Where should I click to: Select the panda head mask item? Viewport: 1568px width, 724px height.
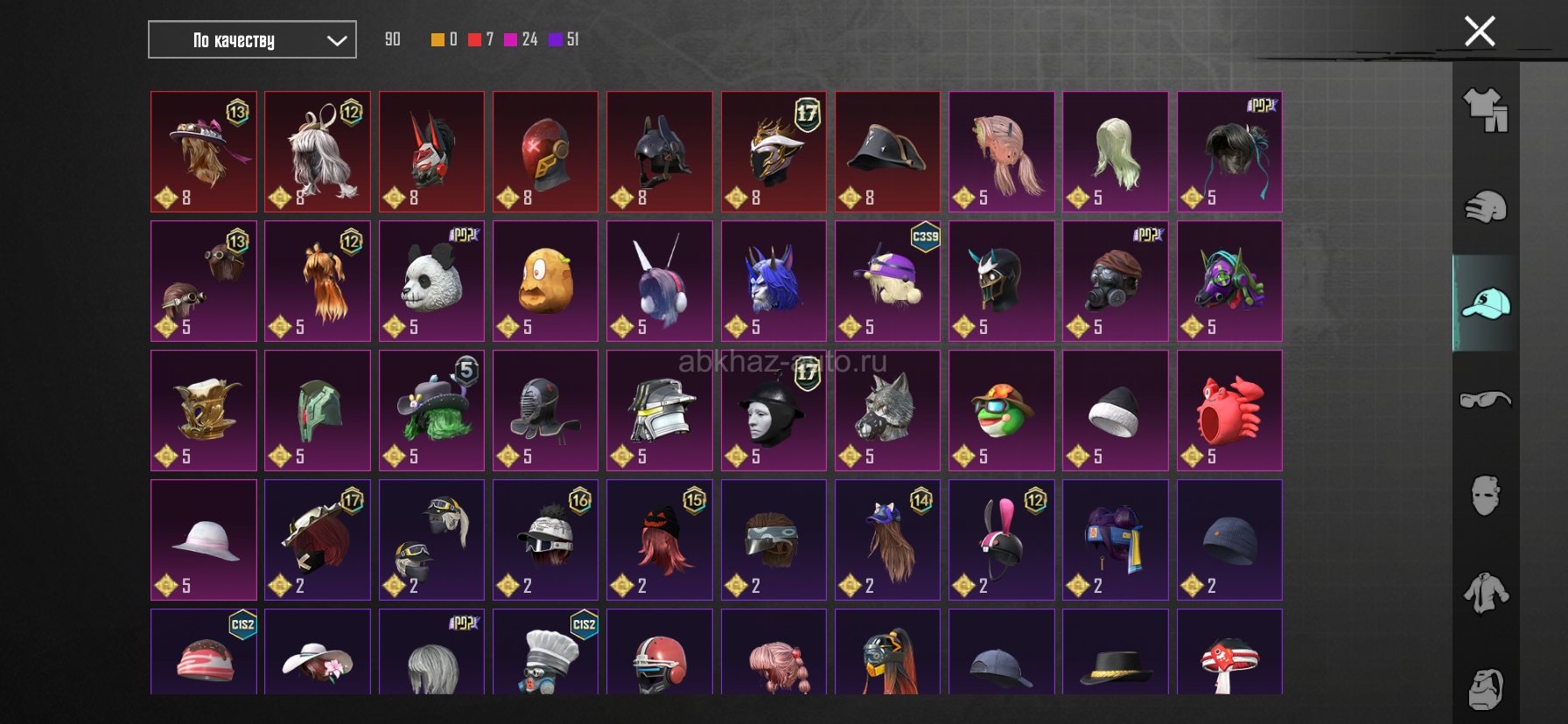pyautogui.click(x=431, y=281)
